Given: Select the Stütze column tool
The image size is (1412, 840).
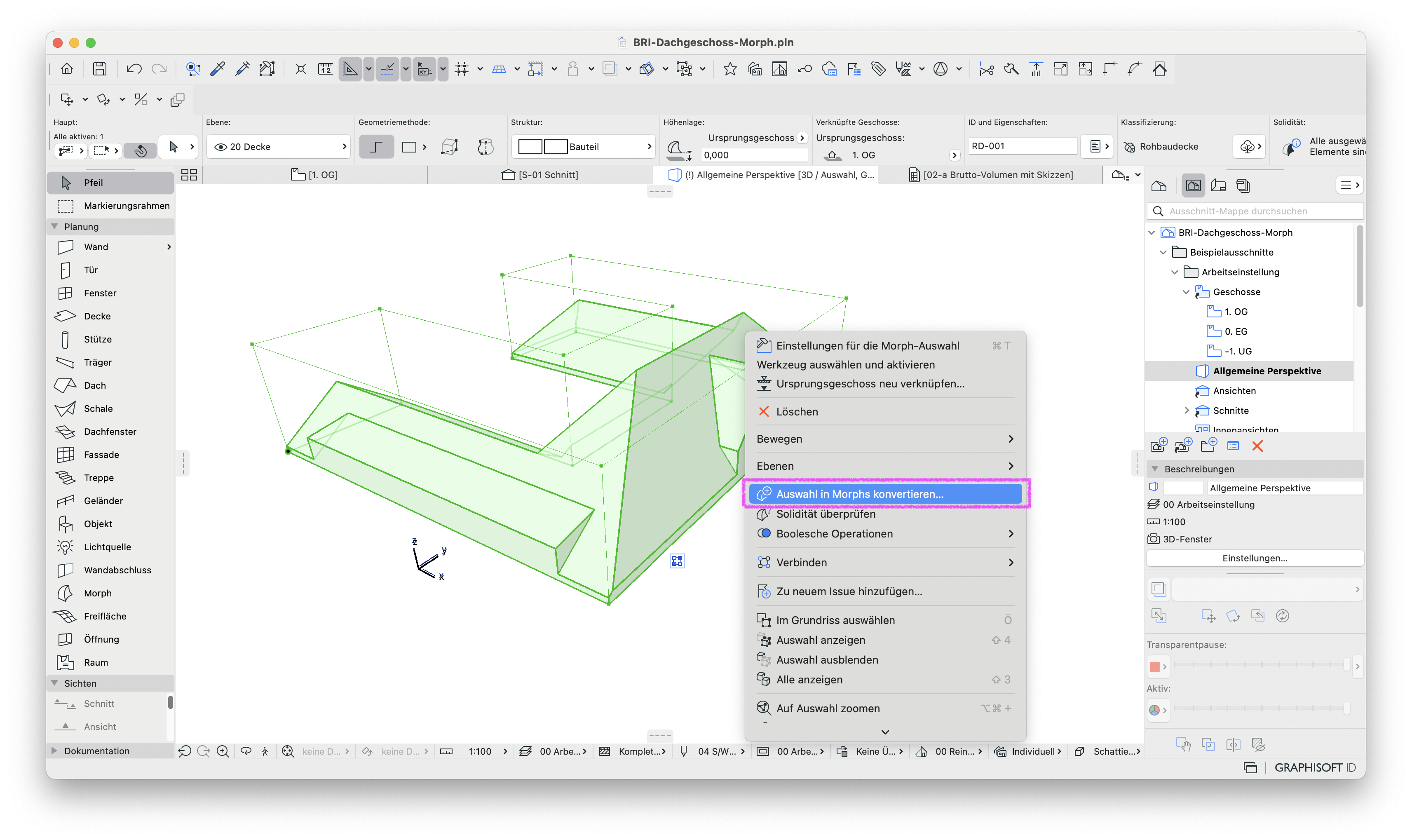Looking at the screenshot, I should point(110,339).
